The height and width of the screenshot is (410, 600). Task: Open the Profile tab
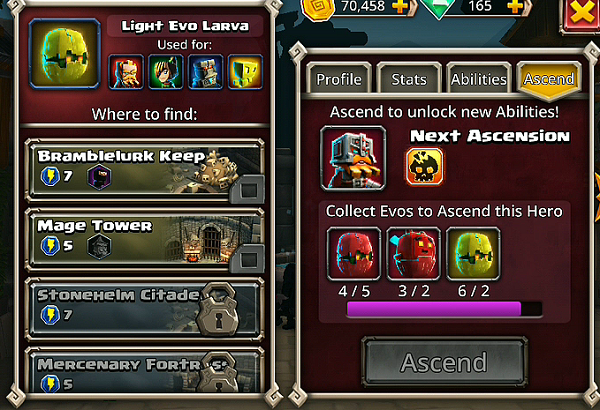tap(339, 79)
